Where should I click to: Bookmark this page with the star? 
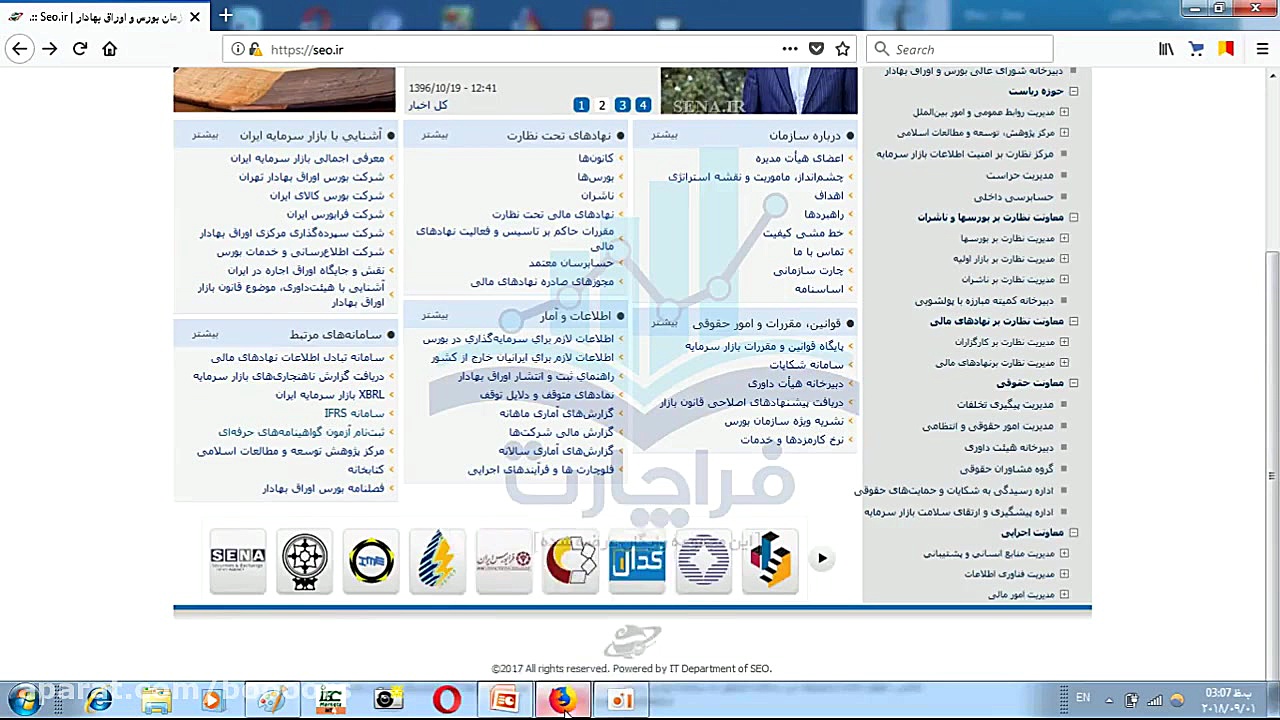pyautogui.click(x=843, y=49)
